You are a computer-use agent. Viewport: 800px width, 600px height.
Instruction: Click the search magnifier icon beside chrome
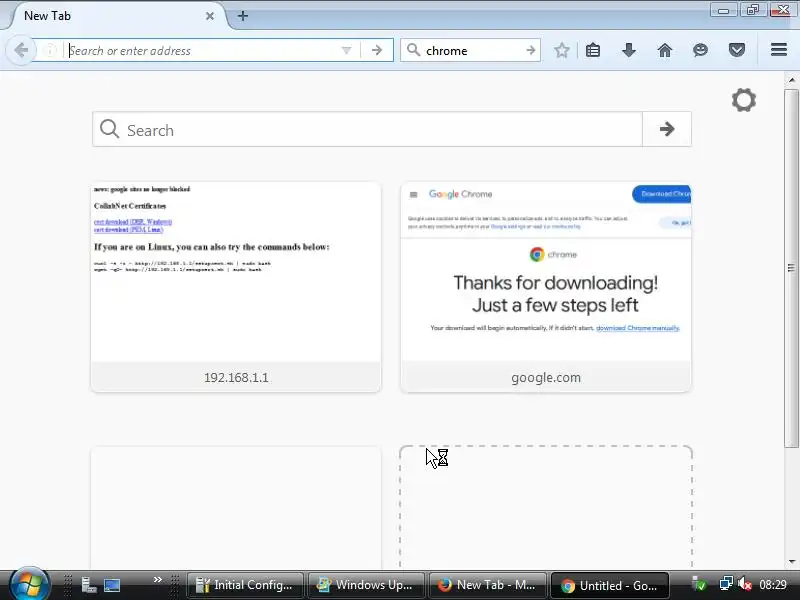click(414, 50)
